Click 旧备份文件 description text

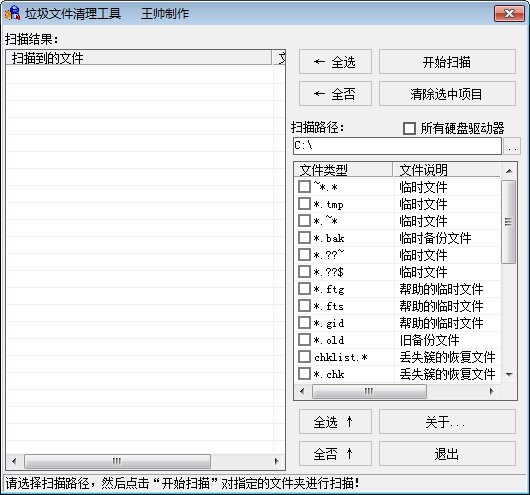click(429, 340)
